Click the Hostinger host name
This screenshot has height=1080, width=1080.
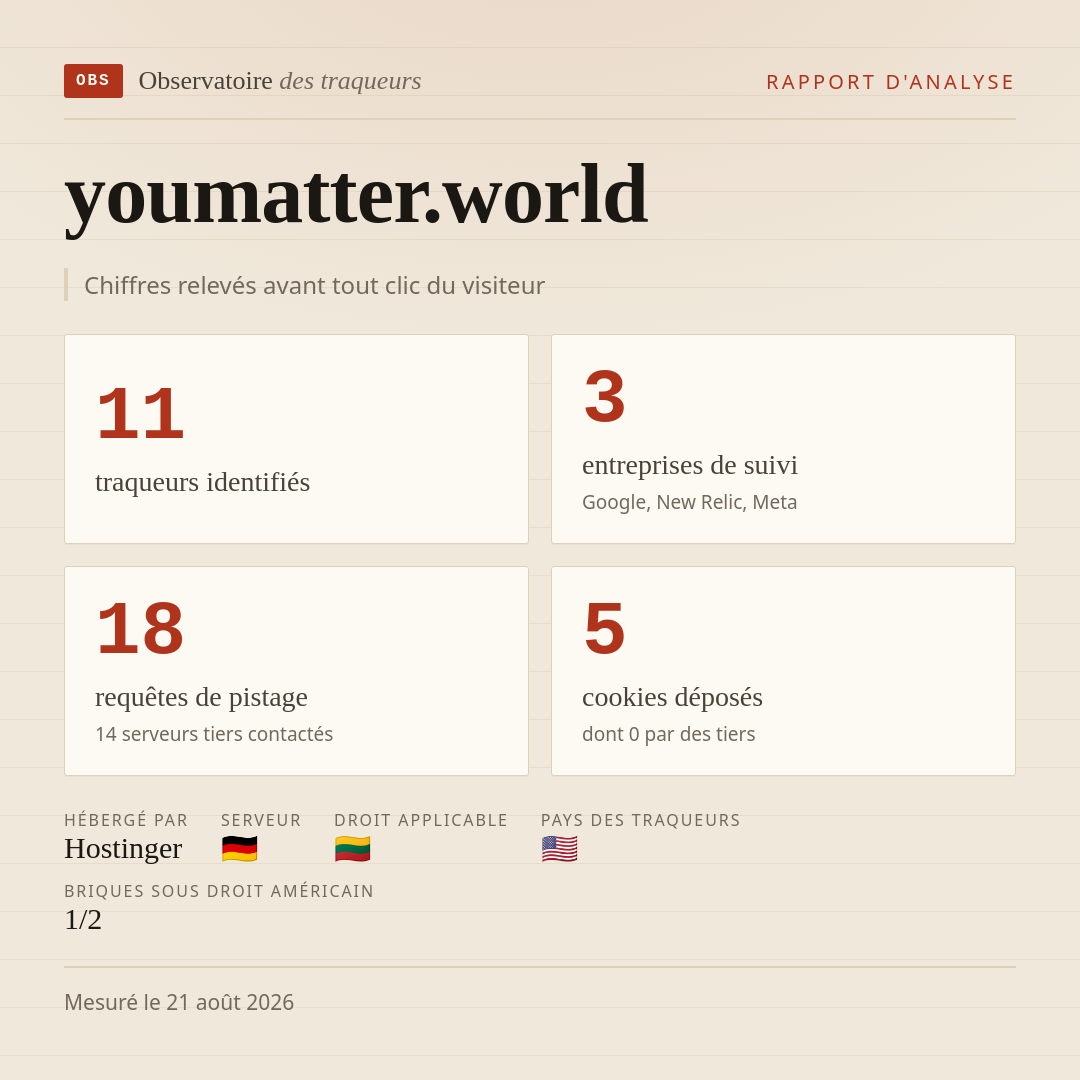(x=123, y=849)
